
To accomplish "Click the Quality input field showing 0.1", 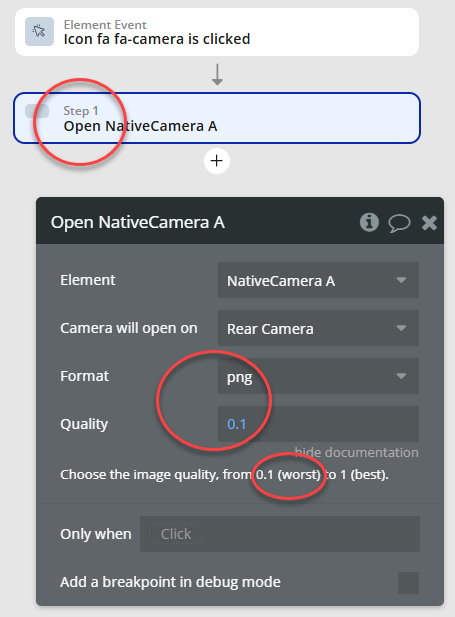I will click(x=318, y=424).
